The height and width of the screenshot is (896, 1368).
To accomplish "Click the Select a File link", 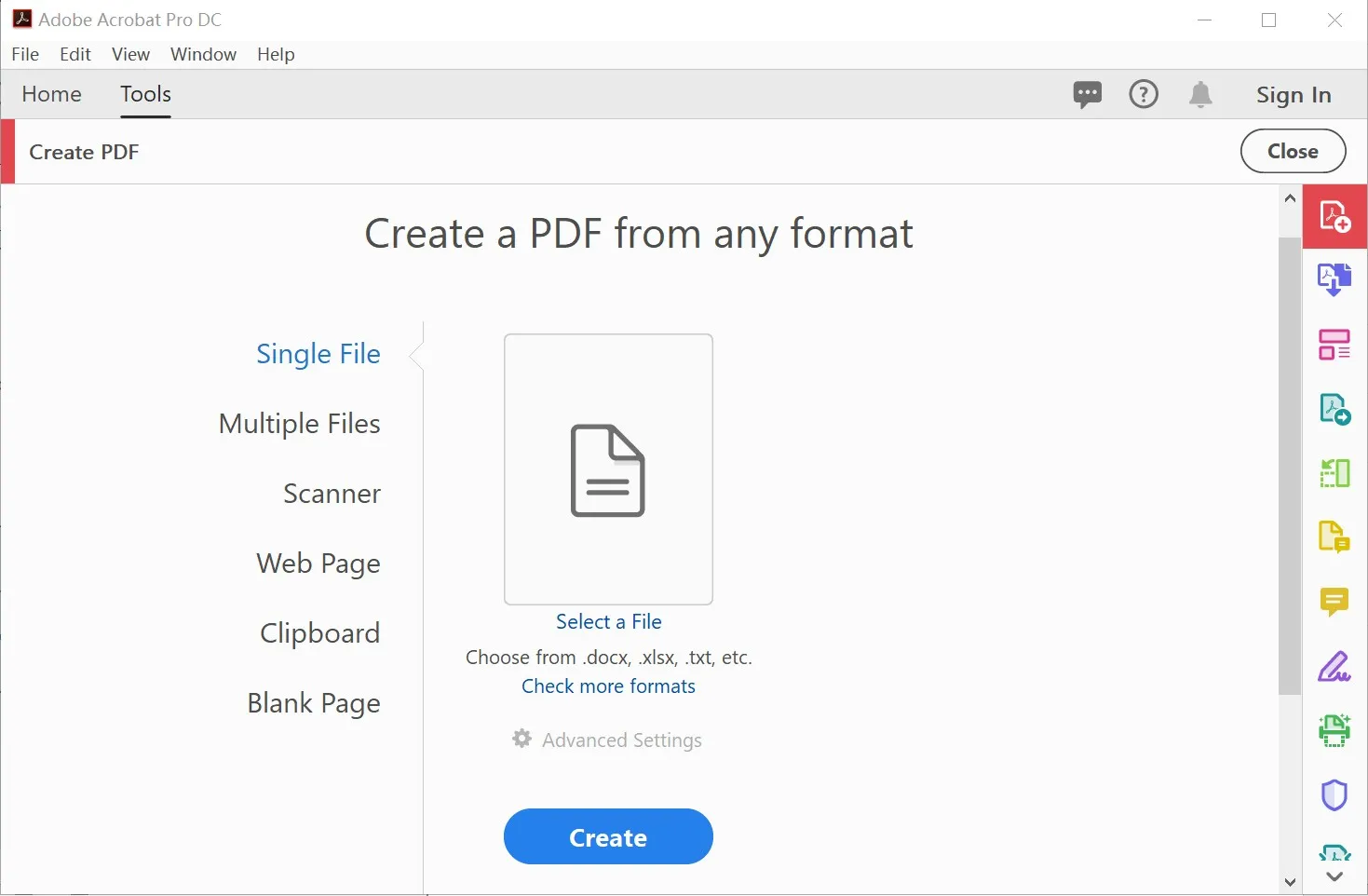I will tap(608, 621).
